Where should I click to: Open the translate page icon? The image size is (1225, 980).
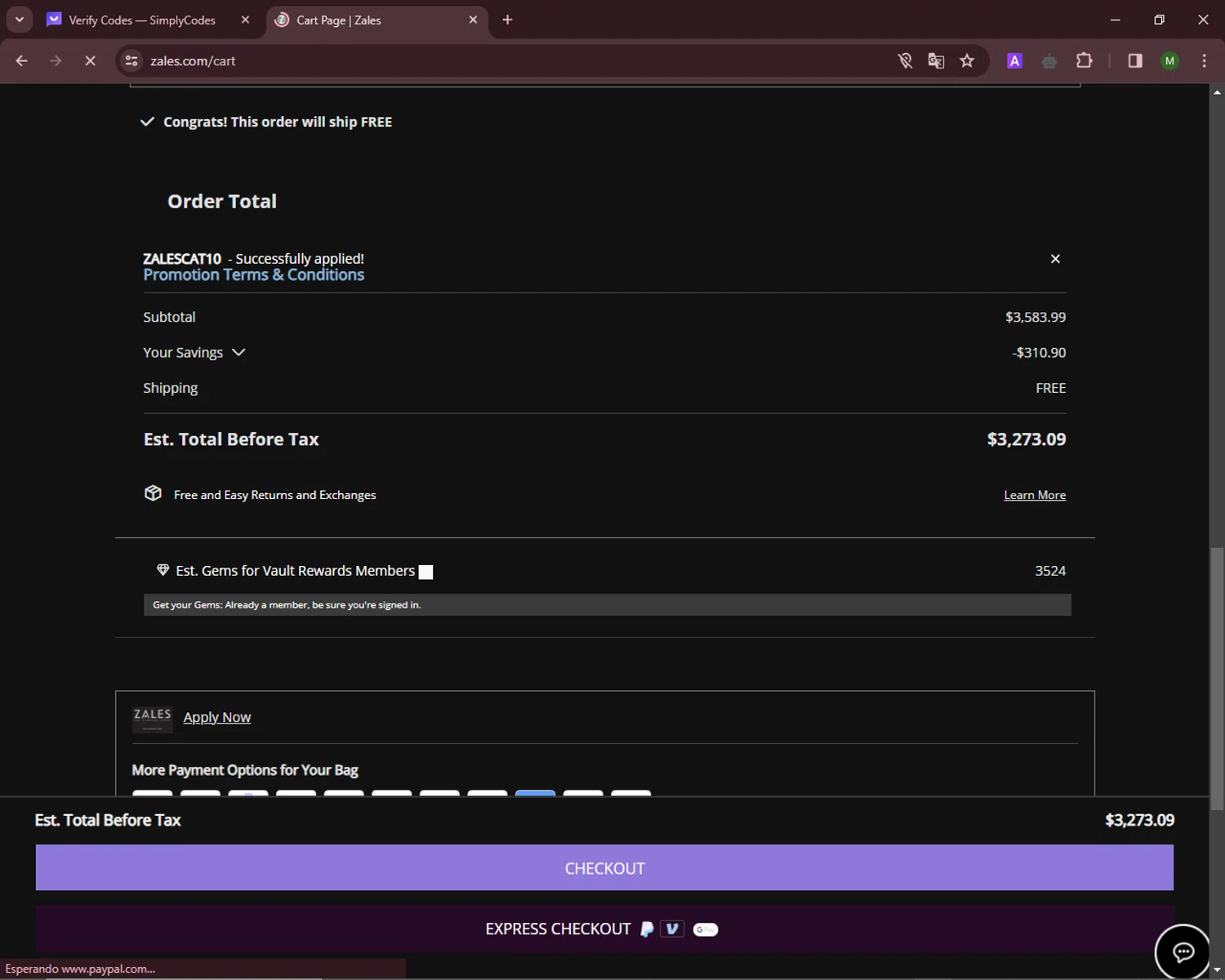[936, 60]
